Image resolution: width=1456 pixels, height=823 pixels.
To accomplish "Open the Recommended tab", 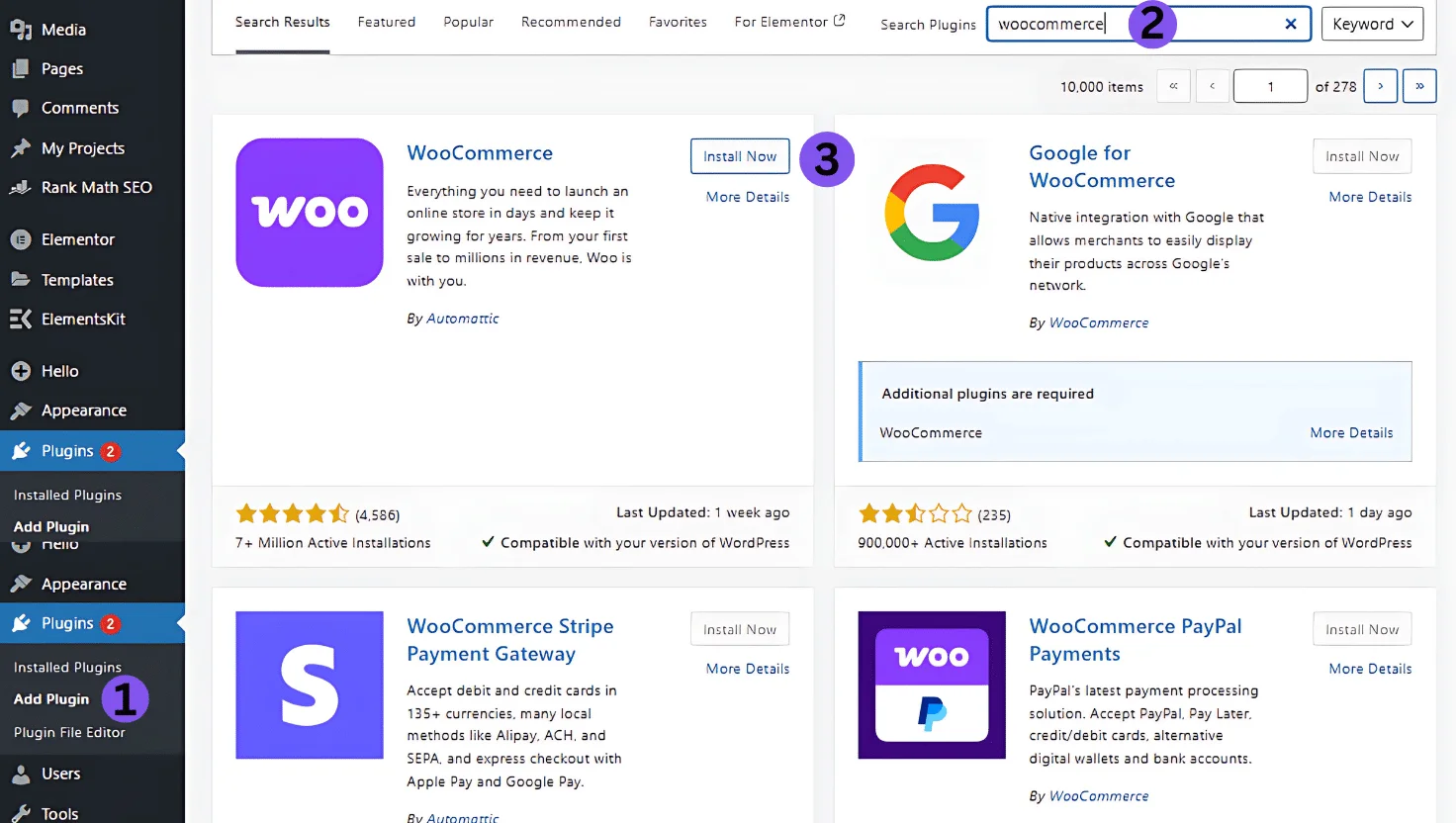I will point(572,22).
